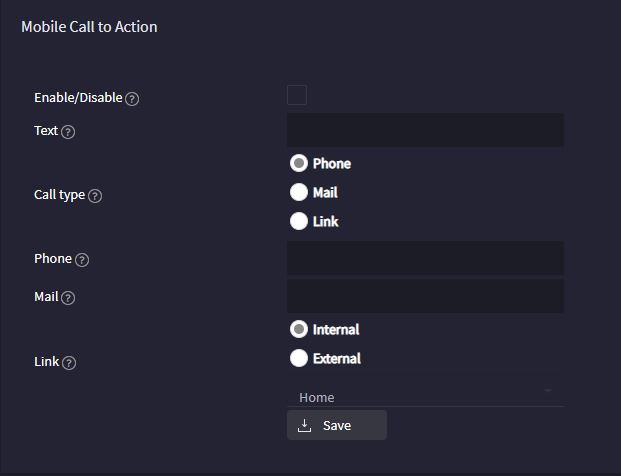Screen dimensions: 621x476
Task: Click the Mail label help icon
Action: [68, 297]
